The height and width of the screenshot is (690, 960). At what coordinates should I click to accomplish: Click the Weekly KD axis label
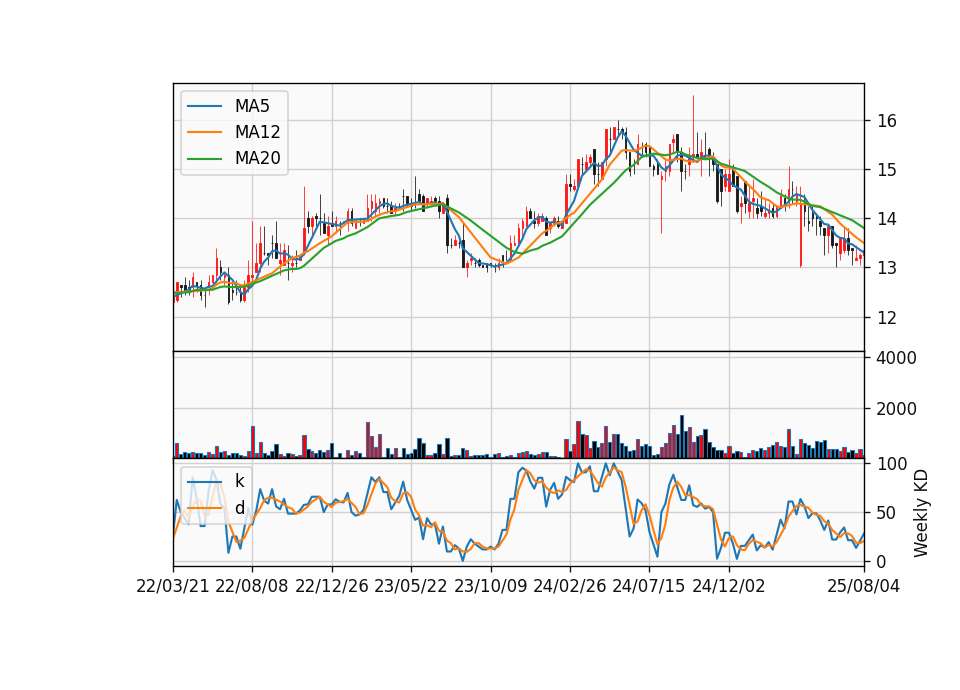pyautogui.click(x=921, y=513)
